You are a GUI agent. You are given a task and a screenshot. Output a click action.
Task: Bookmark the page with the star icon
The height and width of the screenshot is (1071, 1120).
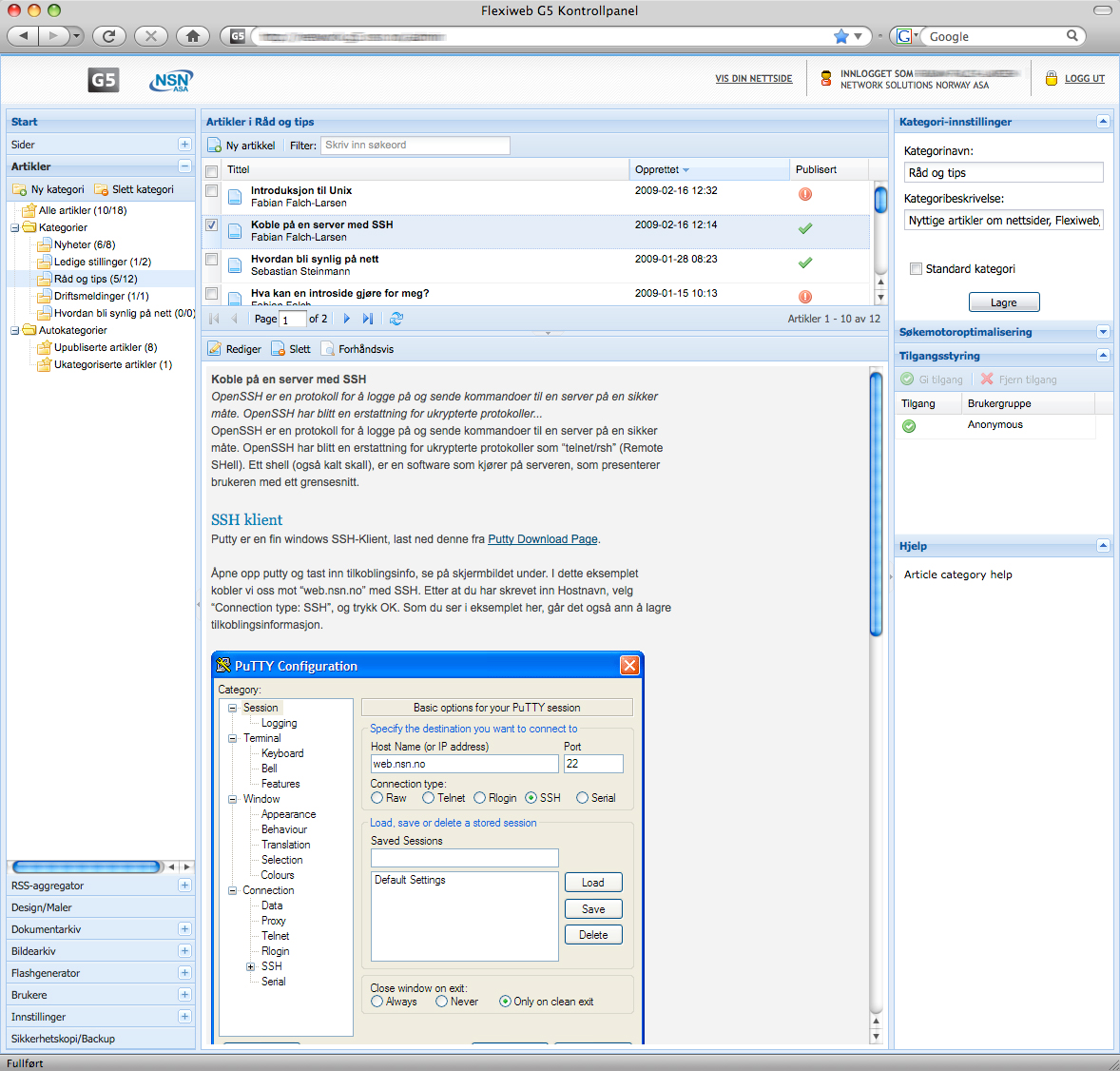840,36
